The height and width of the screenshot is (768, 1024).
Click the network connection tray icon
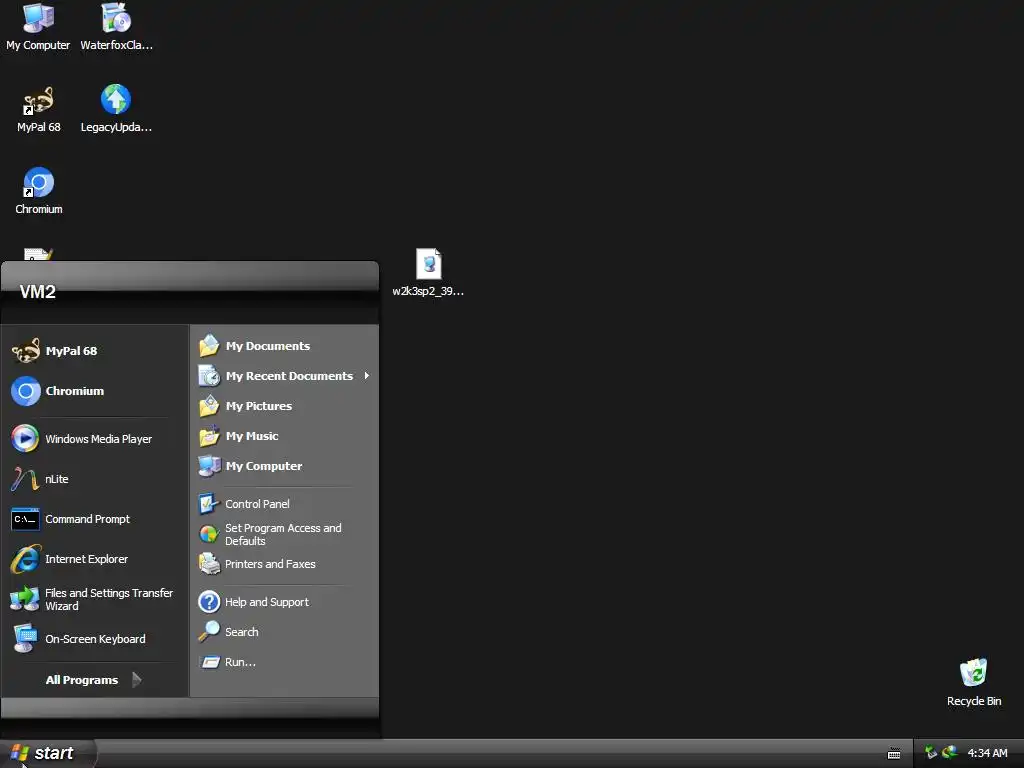[931, 753]
